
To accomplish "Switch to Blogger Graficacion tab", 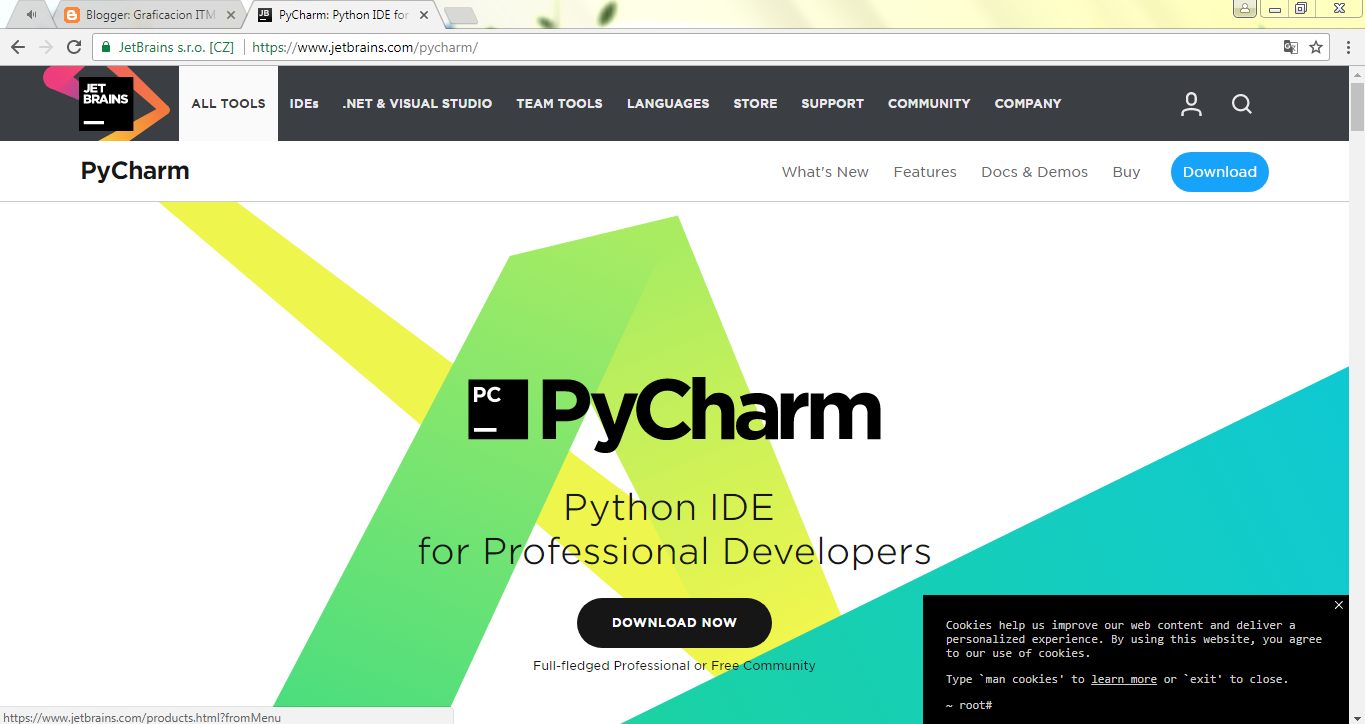I will point(150,15).
